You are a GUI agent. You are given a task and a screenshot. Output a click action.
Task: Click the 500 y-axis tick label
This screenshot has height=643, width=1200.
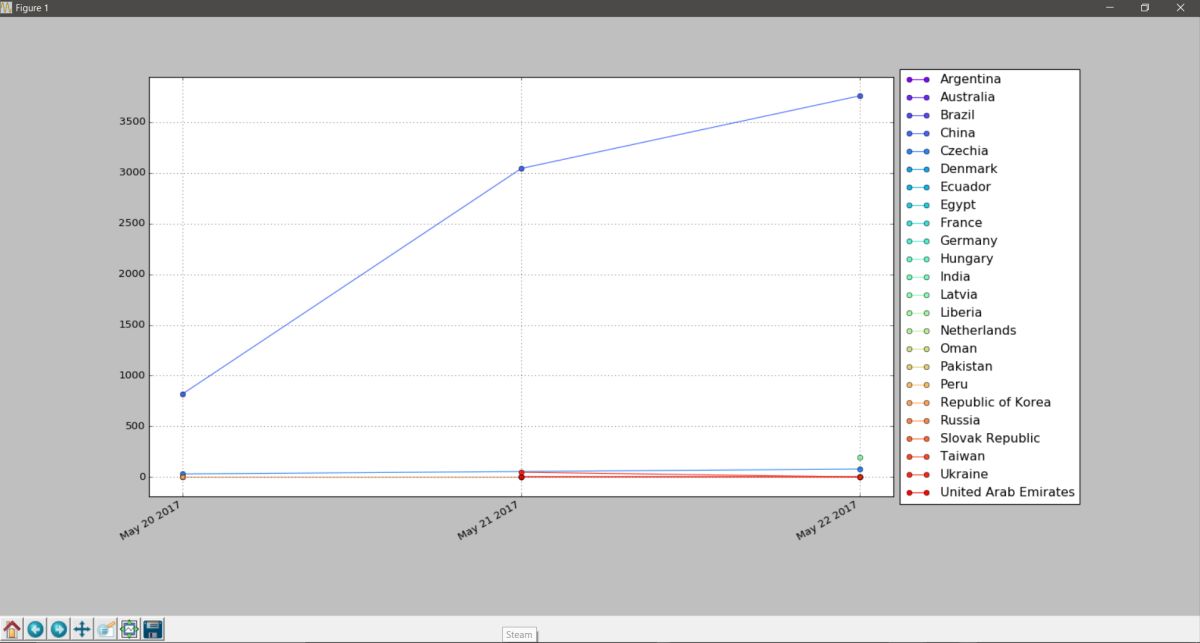133,427
